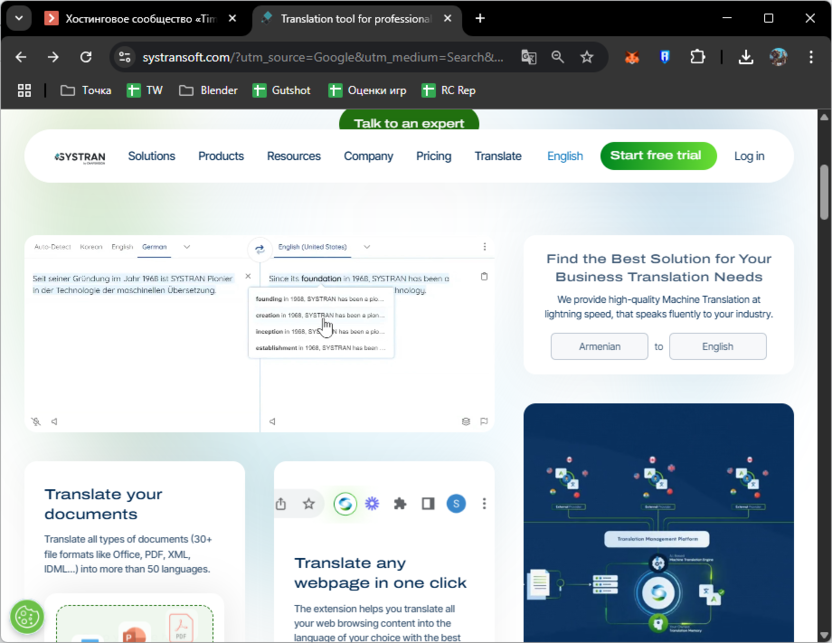Play translated text audio speaker

[x=272, y=422]
